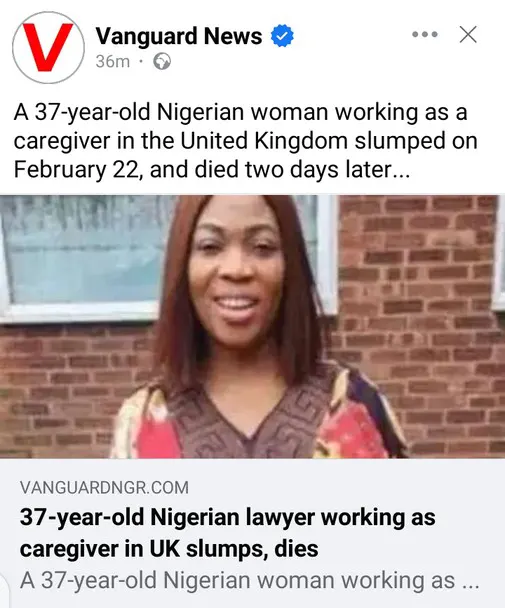
Task: Click the article description snippet text
Action: pyautogui.click(x=249, y=580)
